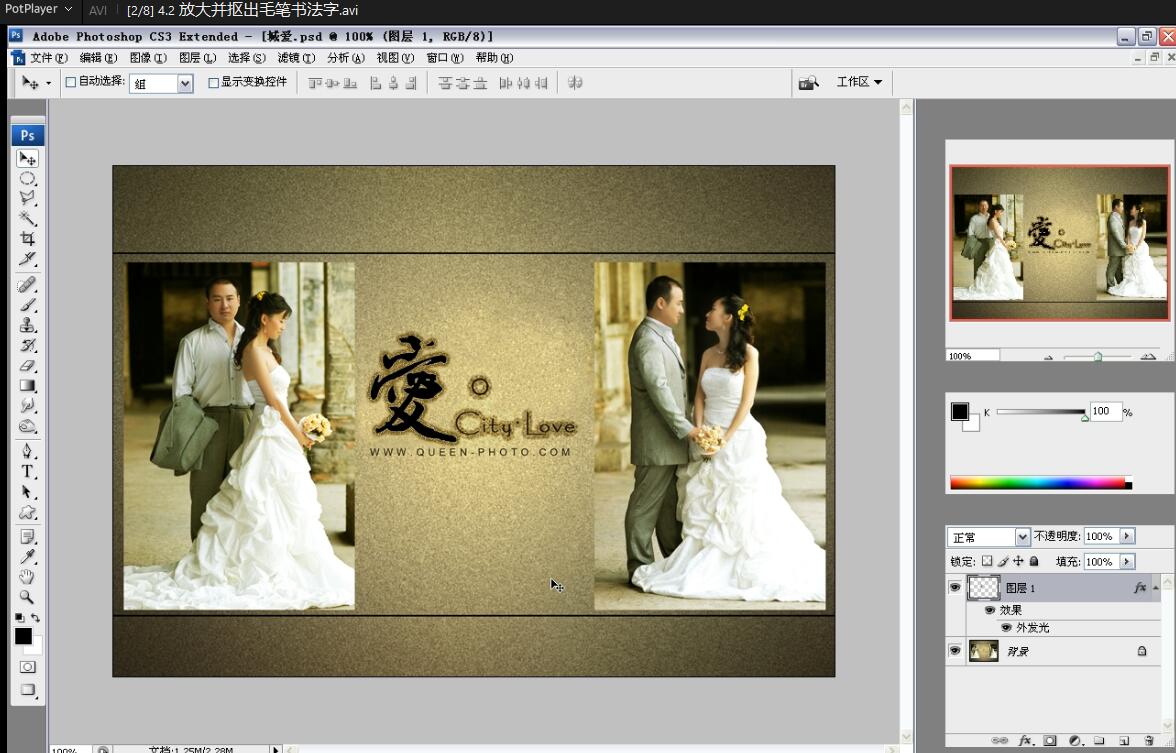Click the foreground color swatch in toolbox
Screen dimensions: 1176x753
[23, 636]
